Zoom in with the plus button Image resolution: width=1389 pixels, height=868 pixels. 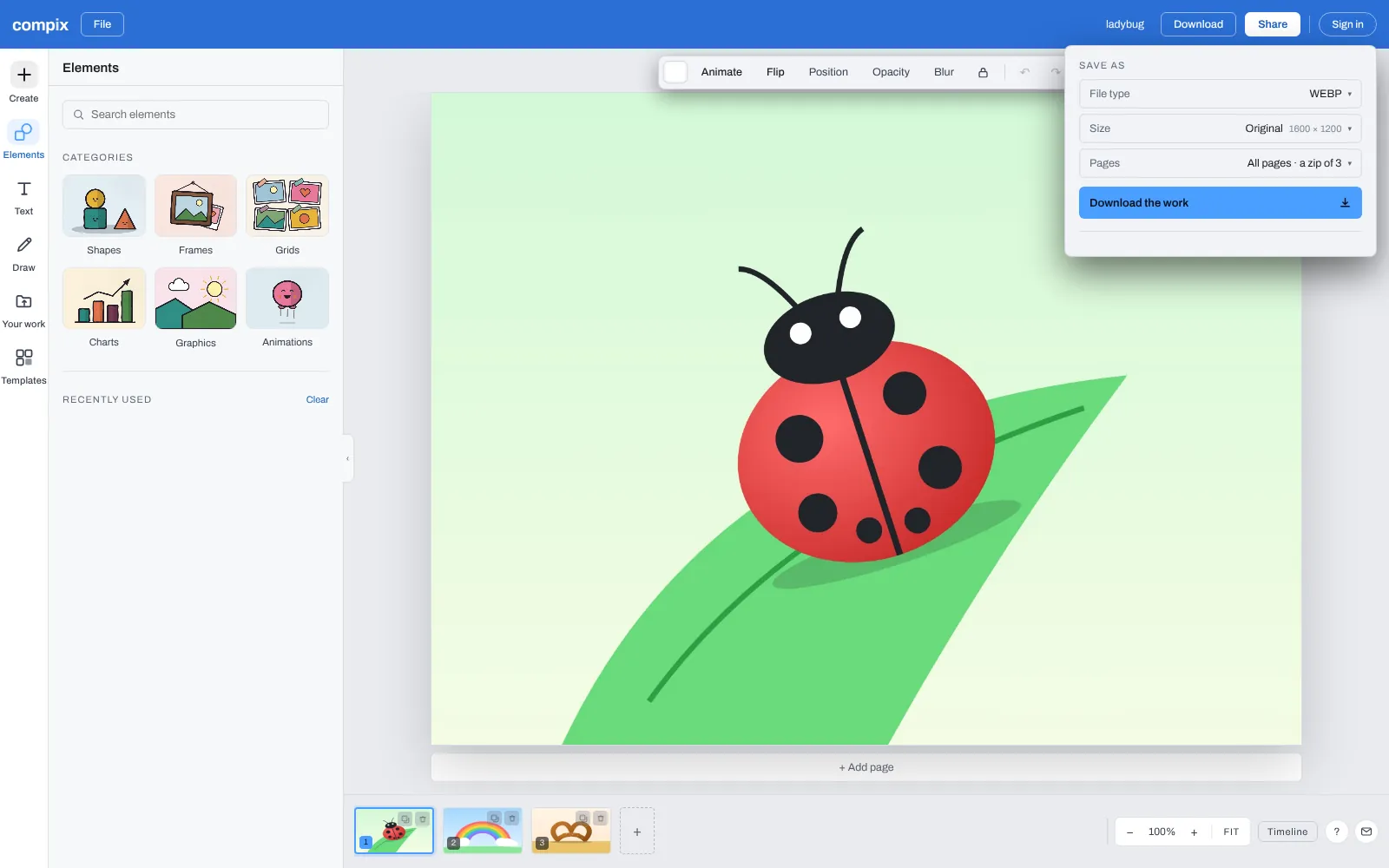[x=1194, y=832]
